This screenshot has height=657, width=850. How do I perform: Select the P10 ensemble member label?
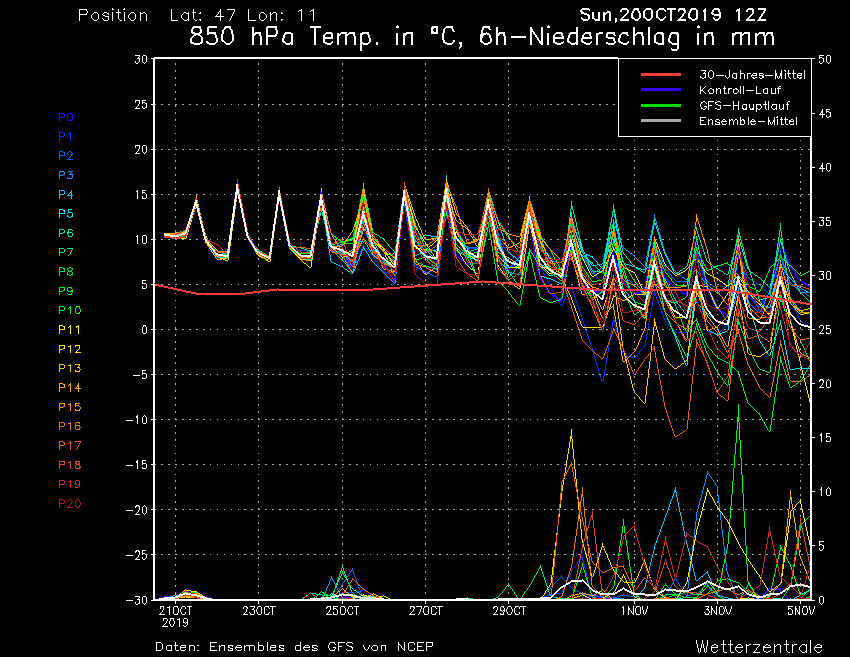(x=69, y=310)
